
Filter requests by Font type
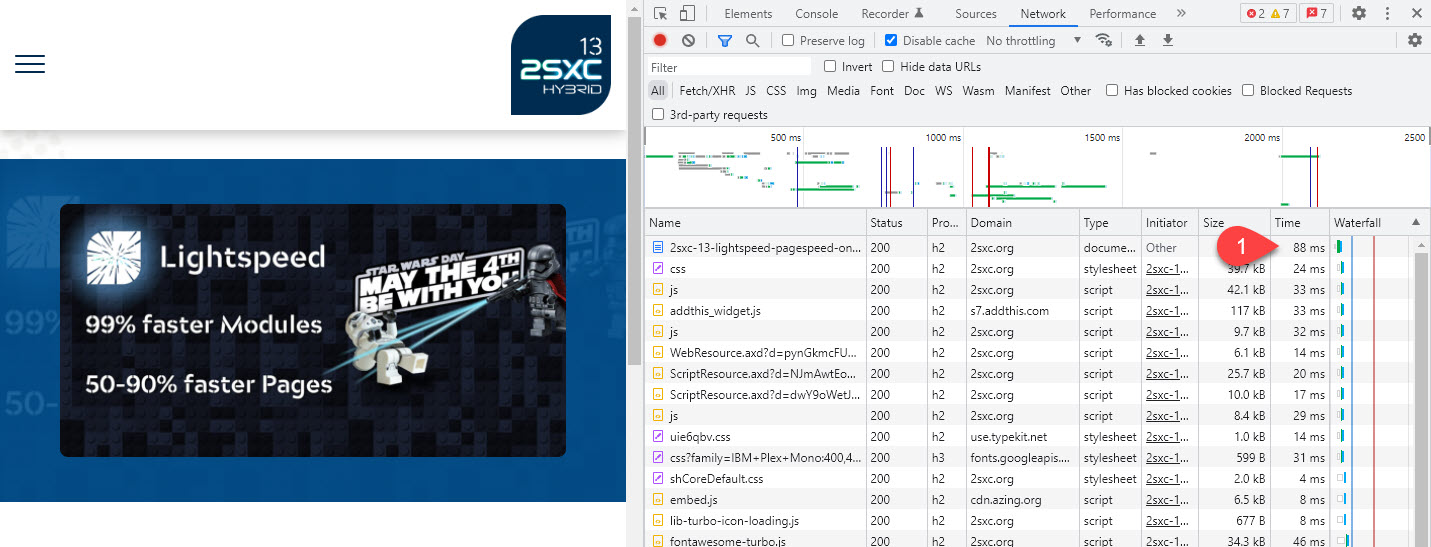882,91
